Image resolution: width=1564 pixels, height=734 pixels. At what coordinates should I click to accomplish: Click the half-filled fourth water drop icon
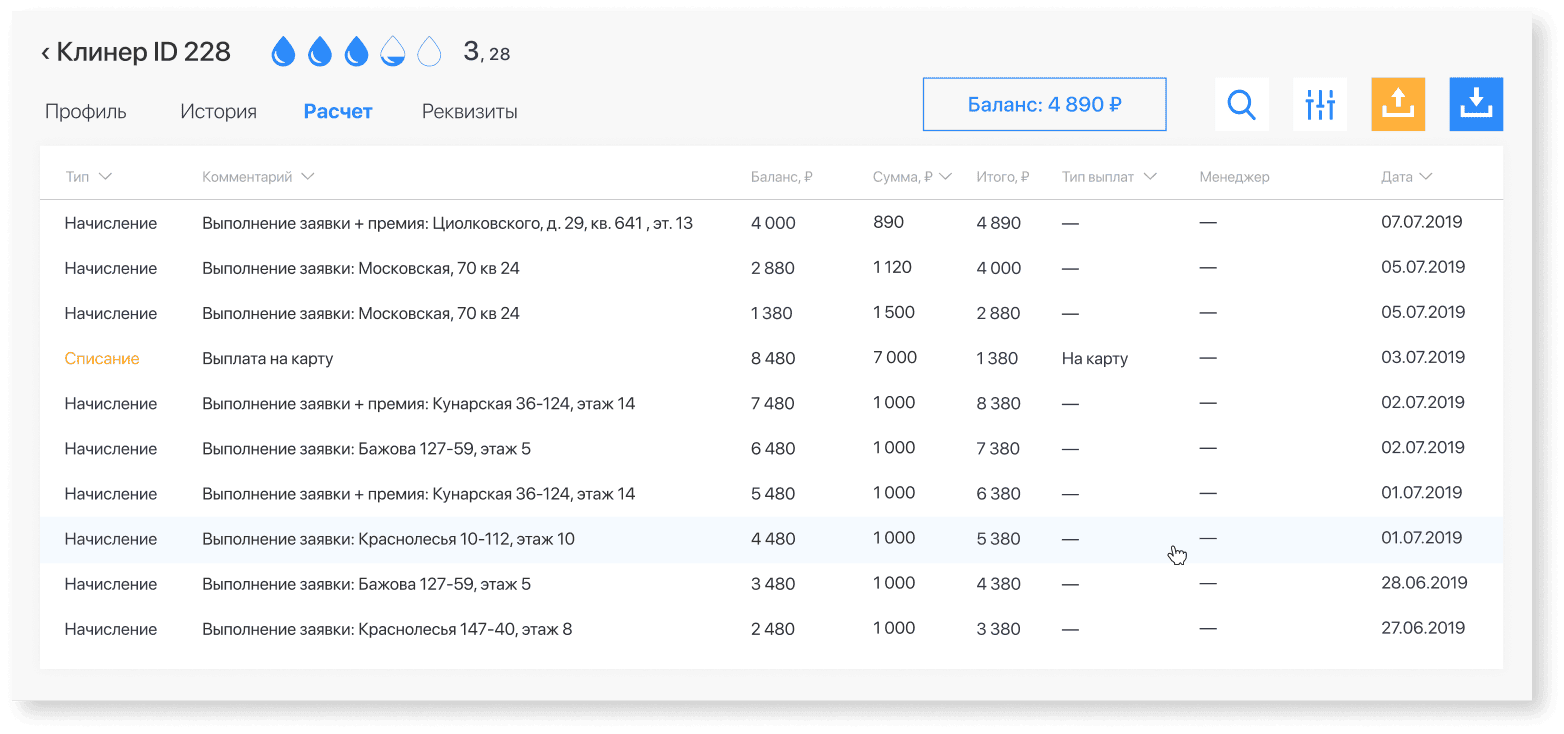coord(393,52)
